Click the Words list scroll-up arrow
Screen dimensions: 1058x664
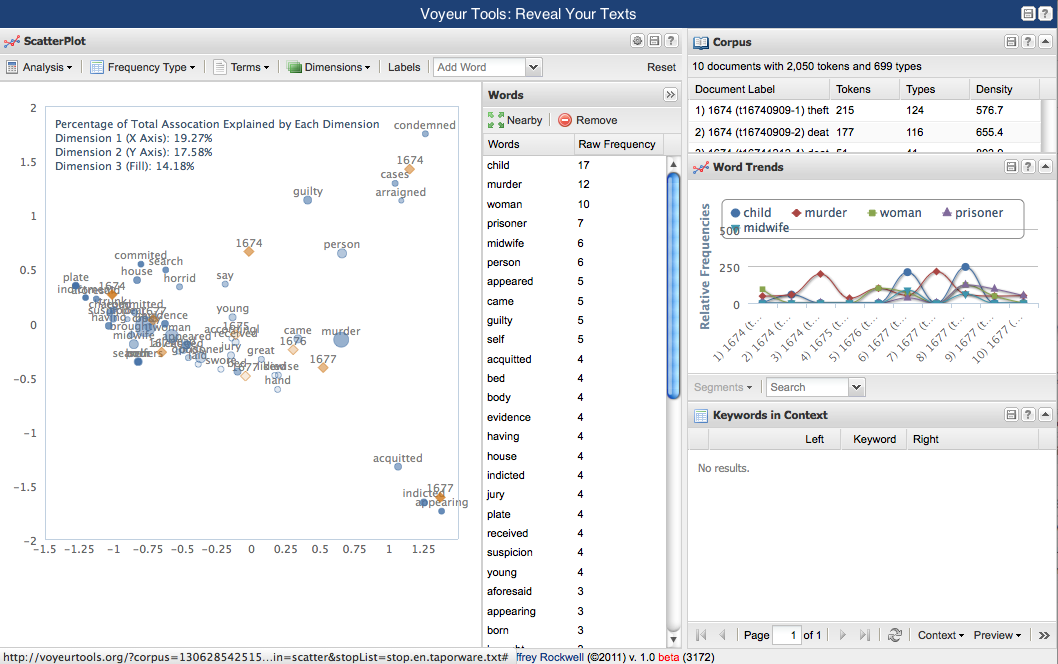pos(673,164)
